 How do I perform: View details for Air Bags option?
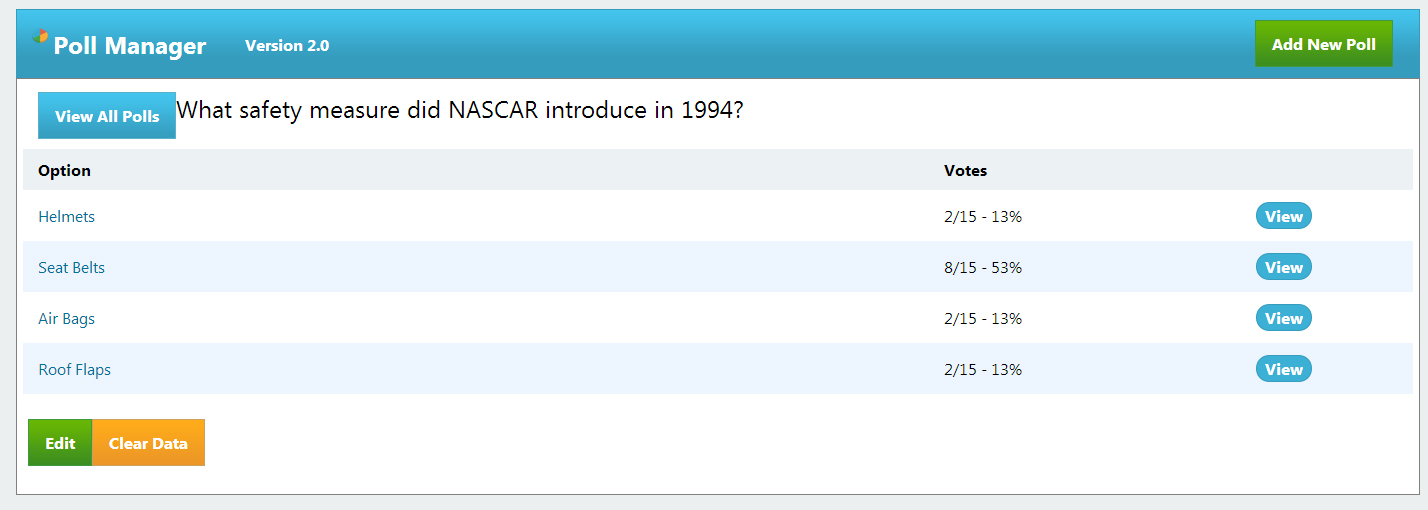1283,318
